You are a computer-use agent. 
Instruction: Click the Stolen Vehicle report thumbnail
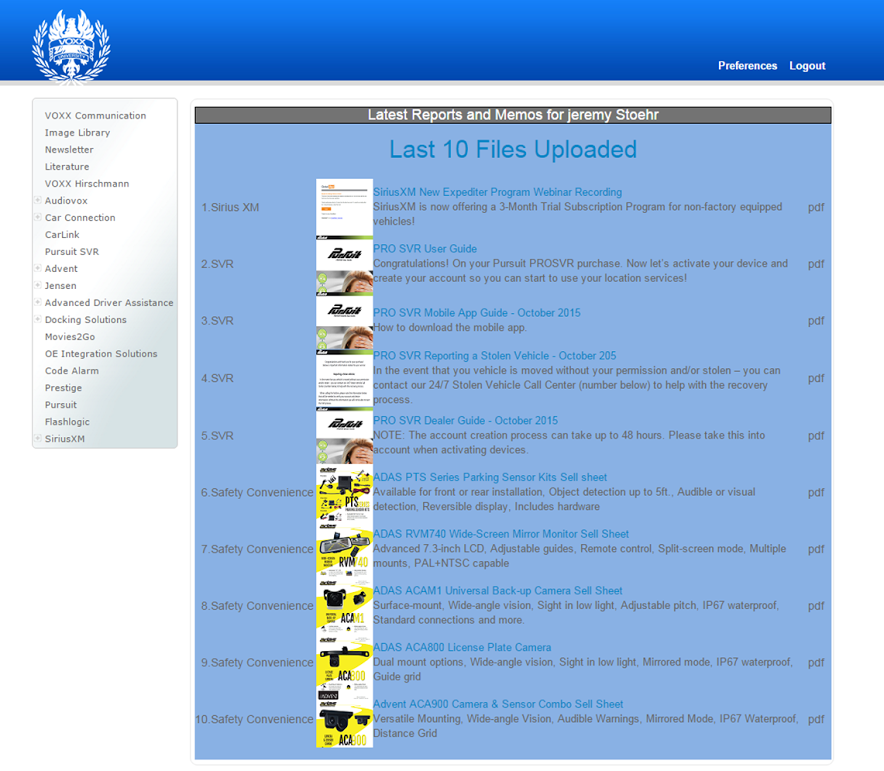tap(344, 380)
